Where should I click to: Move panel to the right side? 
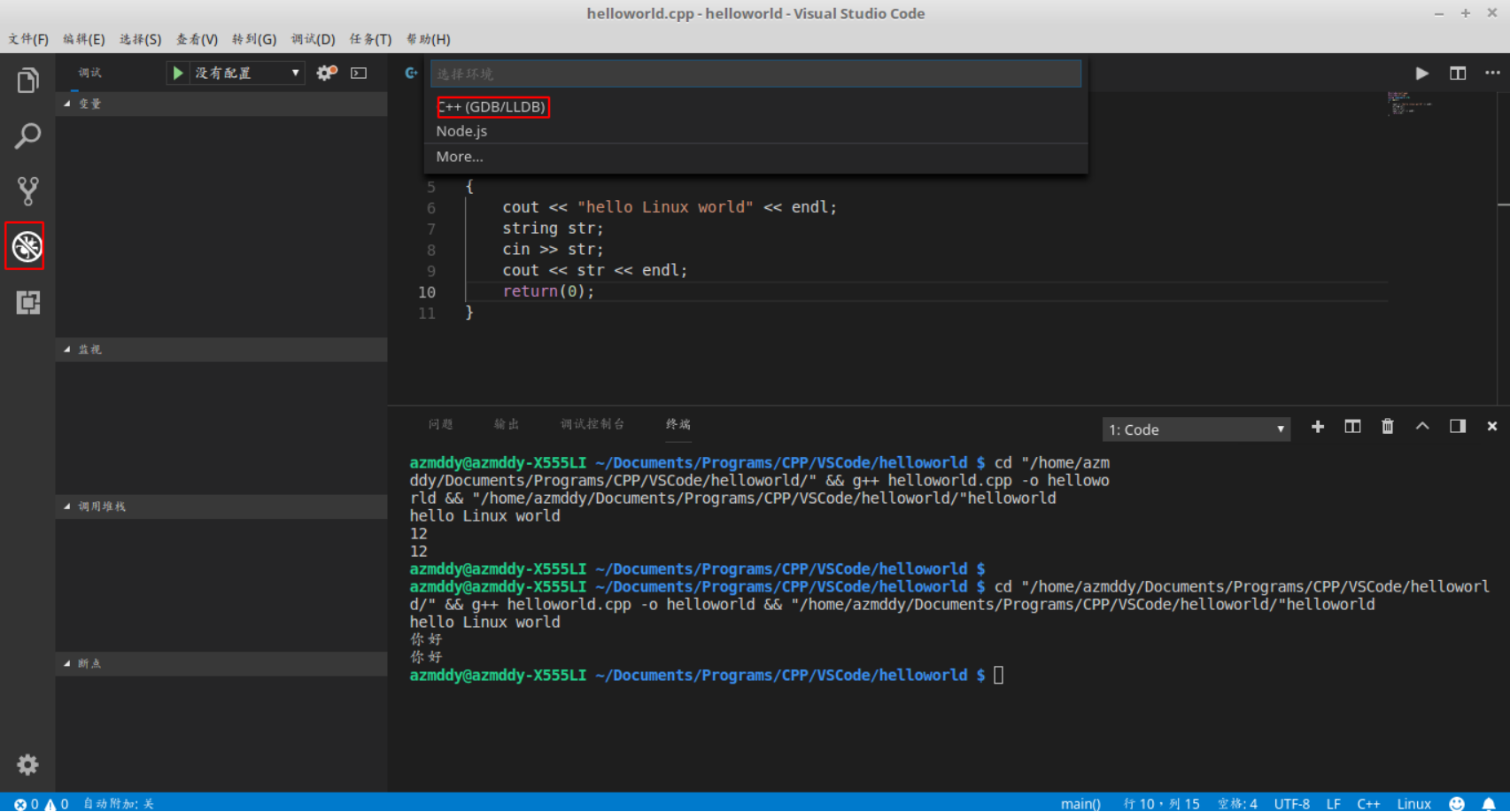pyautogui.click(x=1458, y=427)
